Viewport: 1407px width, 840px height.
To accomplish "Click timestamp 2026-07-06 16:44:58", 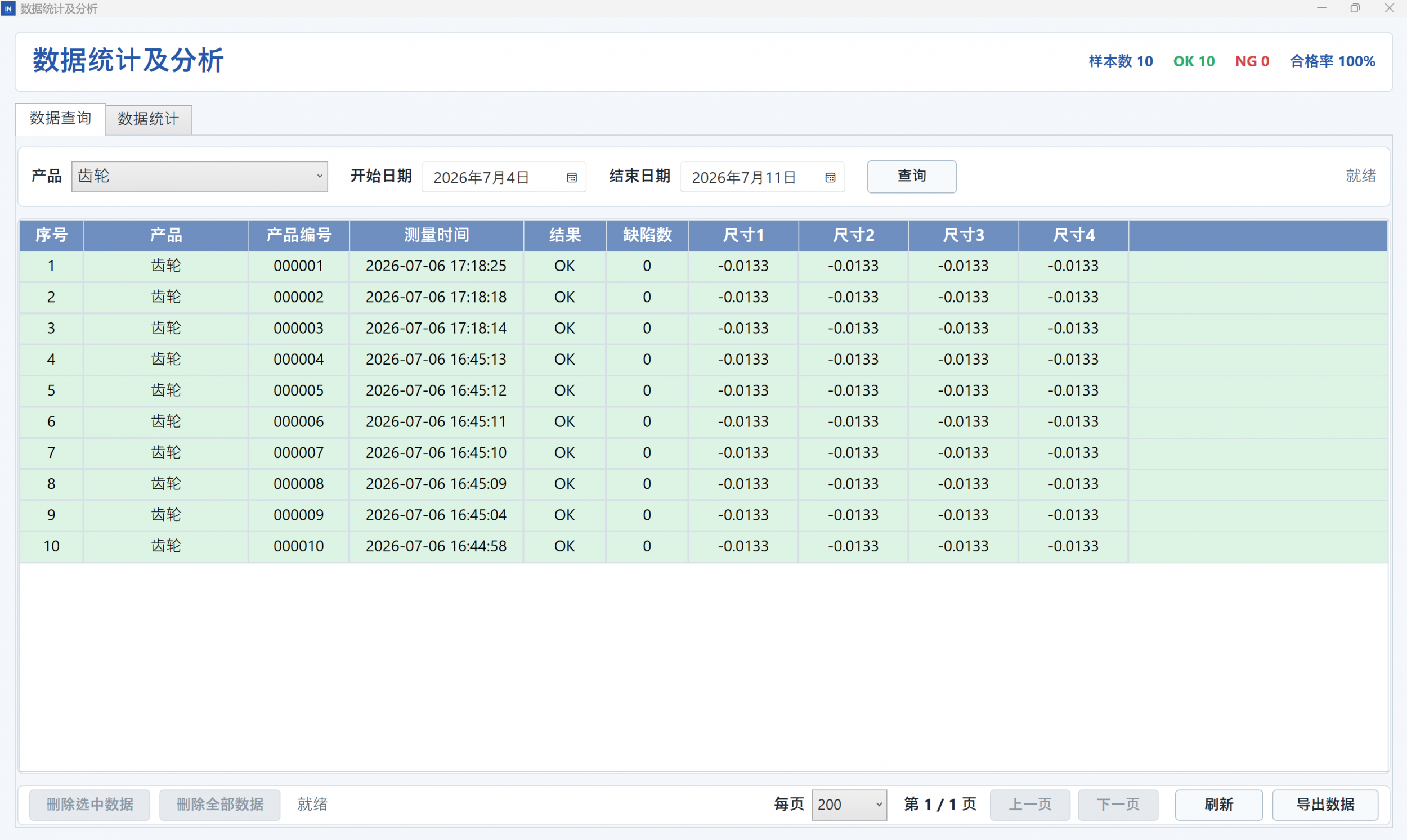I will [436, 546].
